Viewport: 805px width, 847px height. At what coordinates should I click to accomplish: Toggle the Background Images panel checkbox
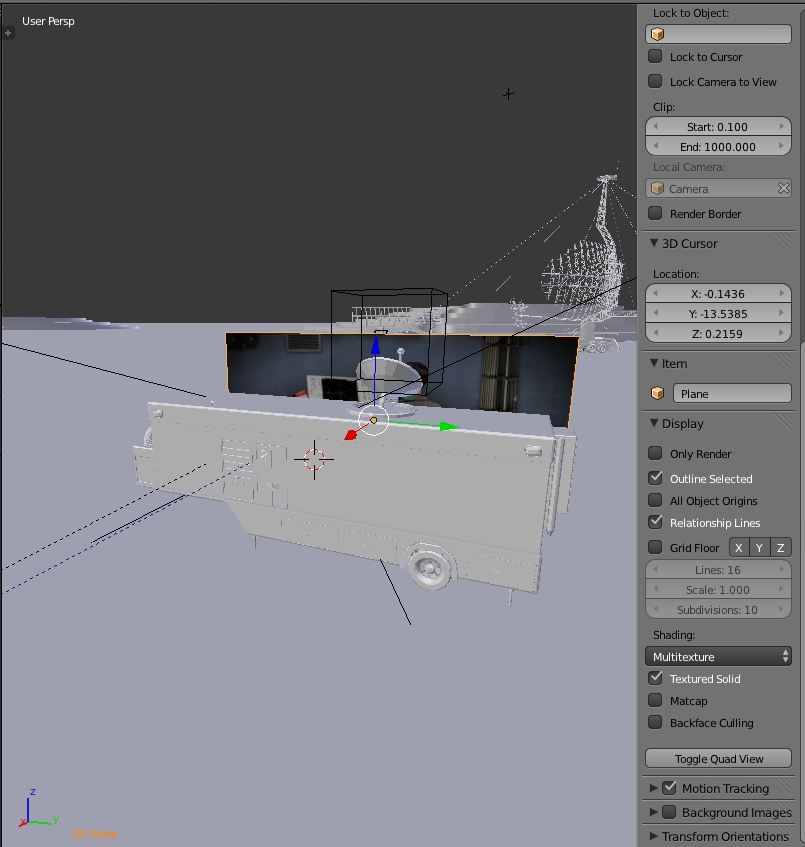point(669,812)
